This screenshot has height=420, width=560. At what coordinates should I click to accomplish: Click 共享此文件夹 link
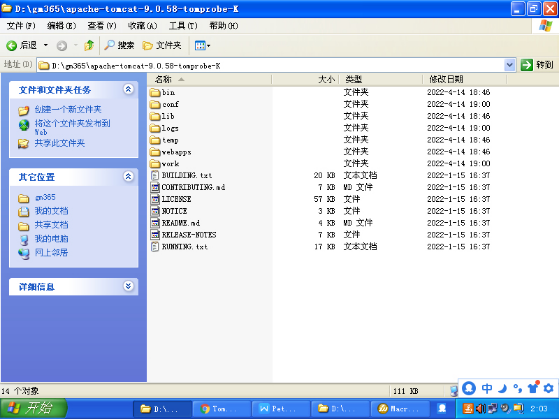[60, 143]
